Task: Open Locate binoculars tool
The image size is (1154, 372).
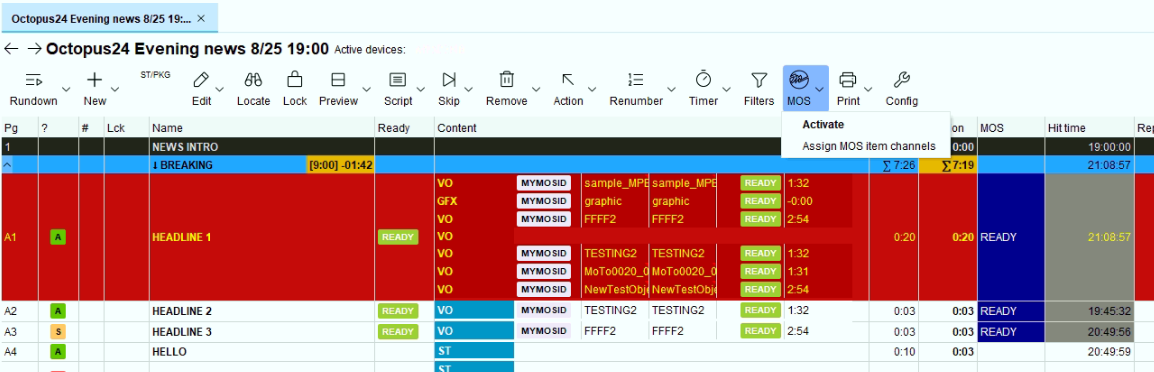Action: [x=253, y=80]
